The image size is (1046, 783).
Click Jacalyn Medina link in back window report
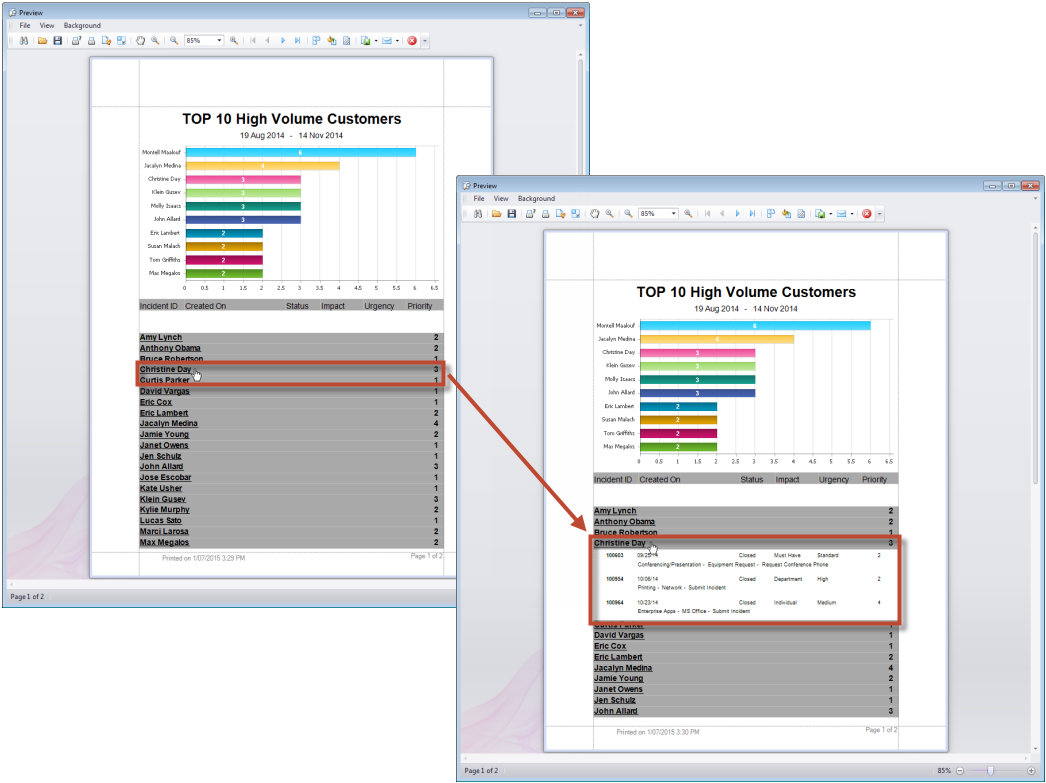pyautogui.click(x=169, y=424)
